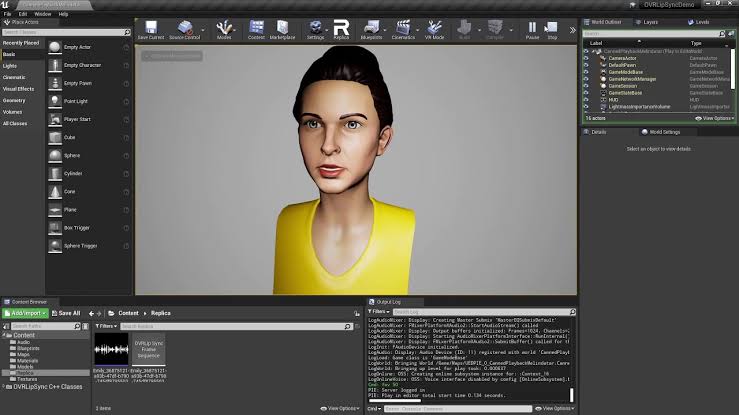Click the Add/Import button in Content Browser

click(x=23, y=313)
